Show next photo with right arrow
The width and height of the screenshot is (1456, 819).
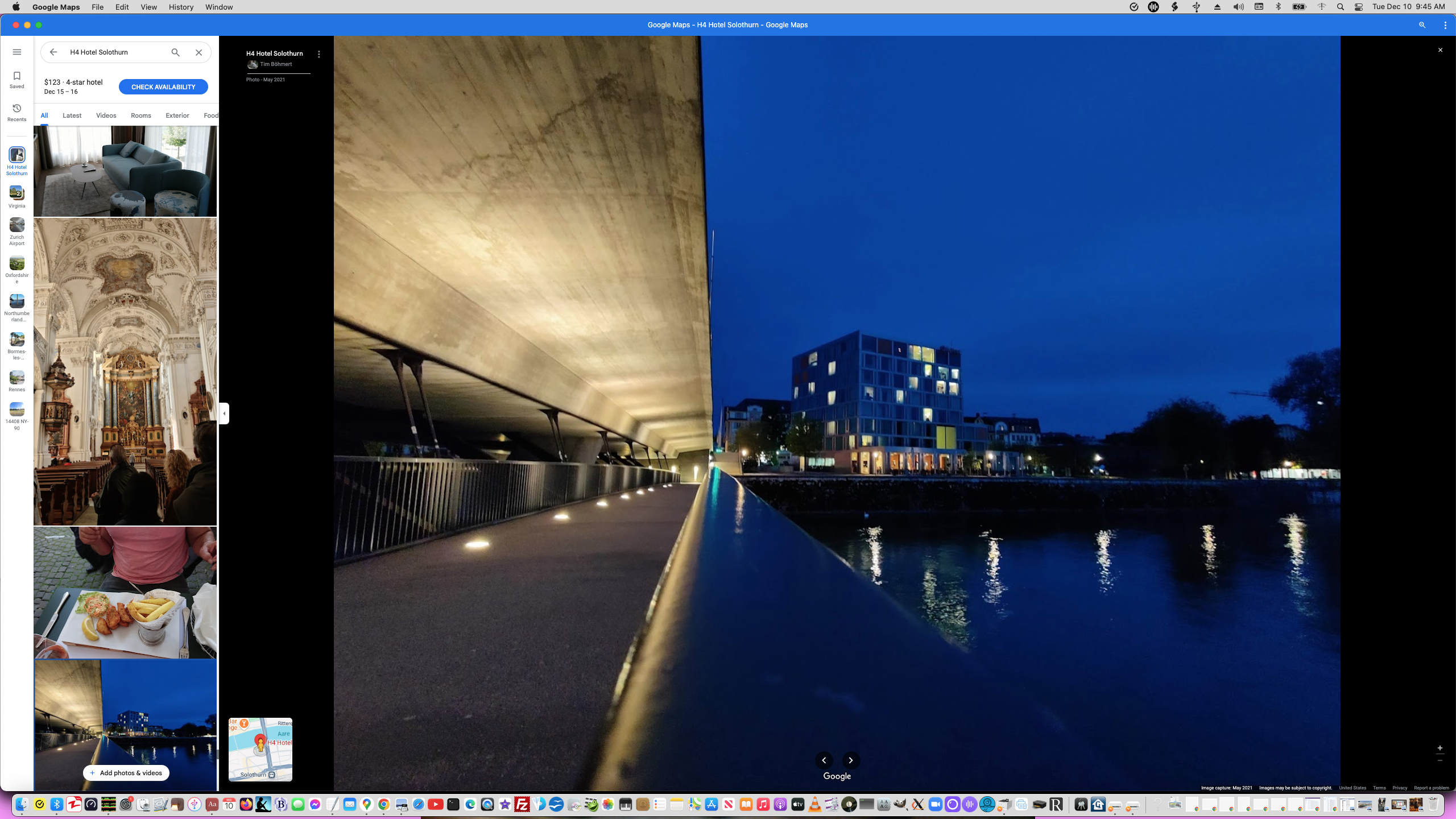tap(850, 760)
